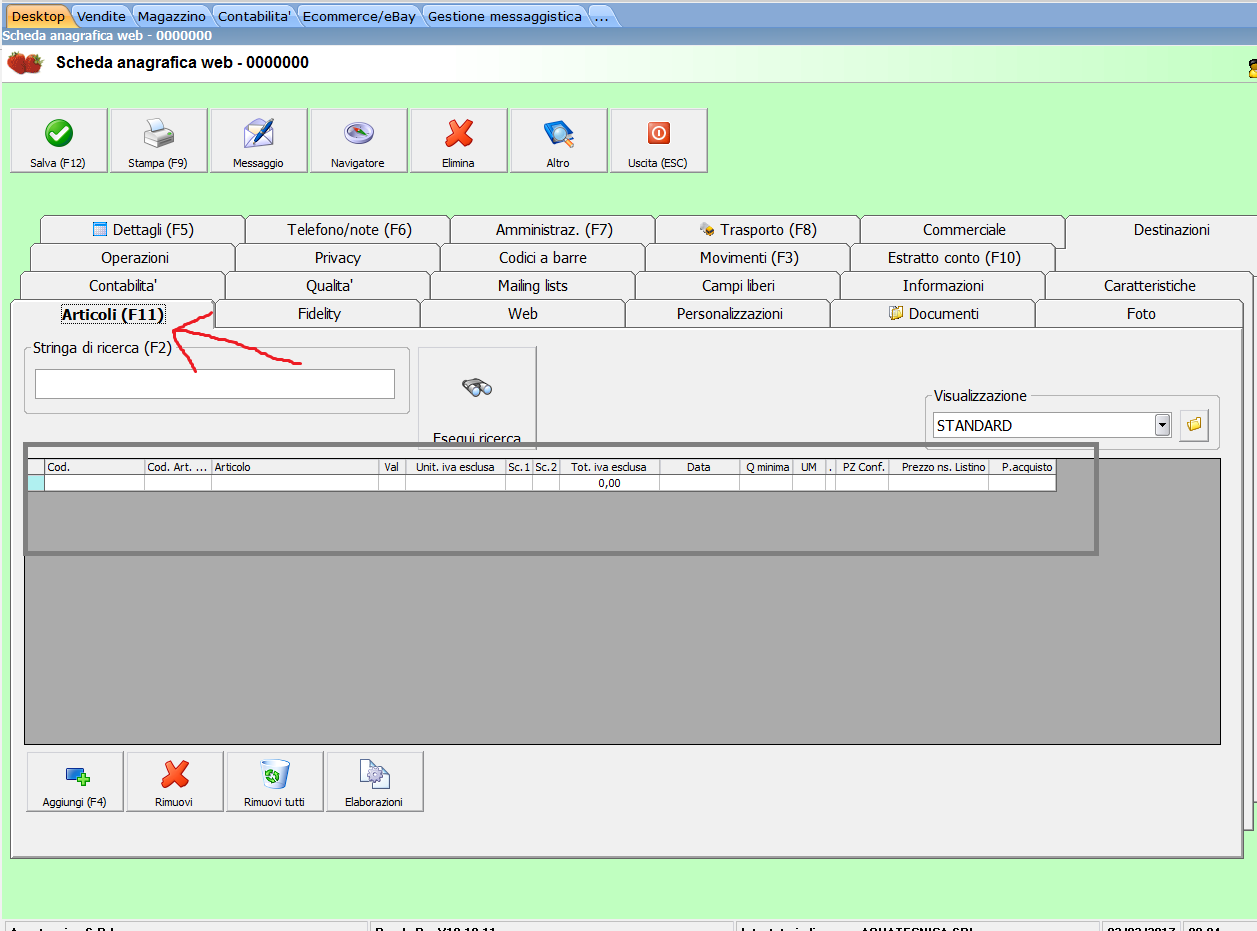The height and width of the screenshot is (931, 1257).
Task: Select the Dettagli (F5) tab
Action: coord(143,230)
